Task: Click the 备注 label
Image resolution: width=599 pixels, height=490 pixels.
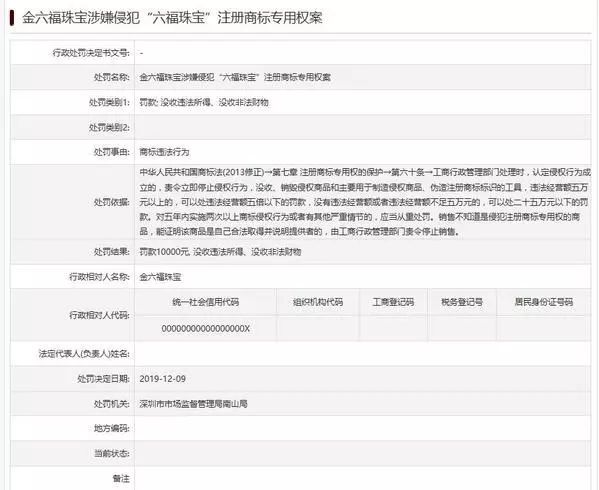Action: coord(121,478)
